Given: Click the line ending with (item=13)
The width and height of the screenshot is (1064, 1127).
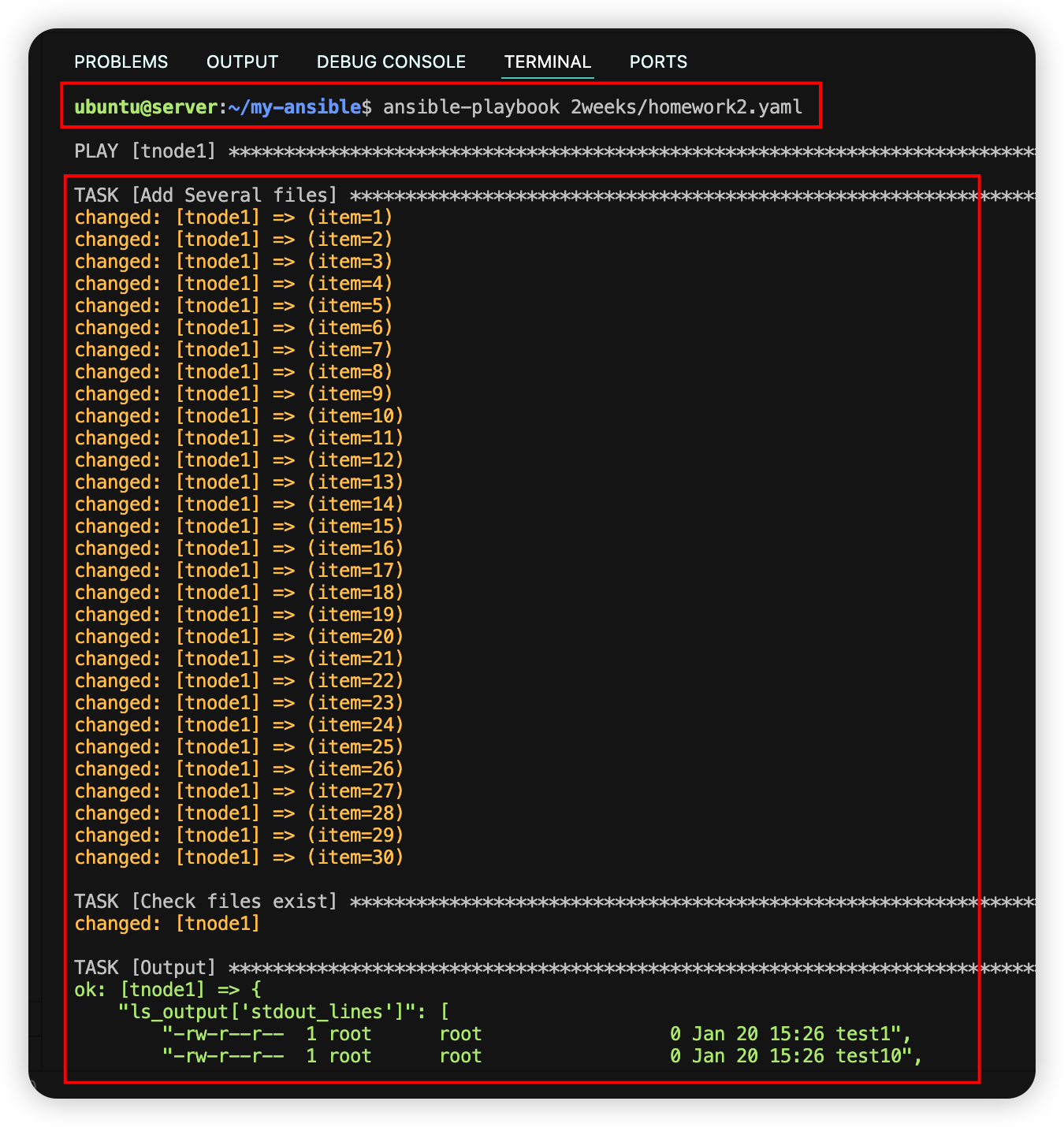Looking at the screenshot, I should point(239,482).
